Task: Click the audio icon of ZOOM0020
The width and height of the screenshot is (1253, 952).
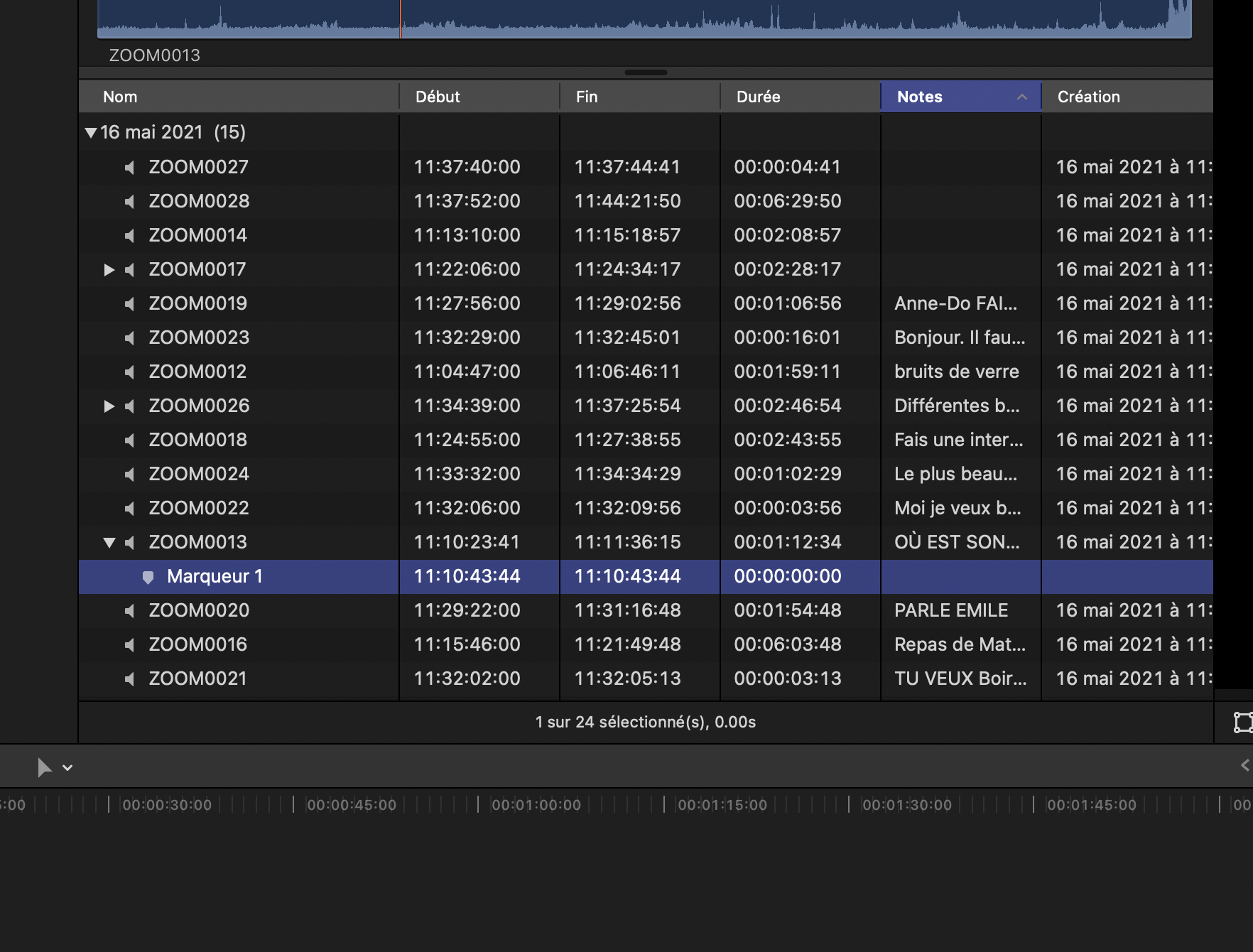Action: coord(129,611)
